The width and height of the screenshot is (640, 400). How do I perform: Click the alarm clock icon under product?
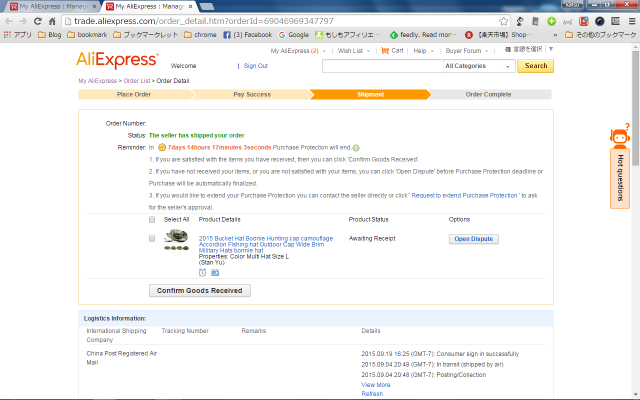[202, 273]
